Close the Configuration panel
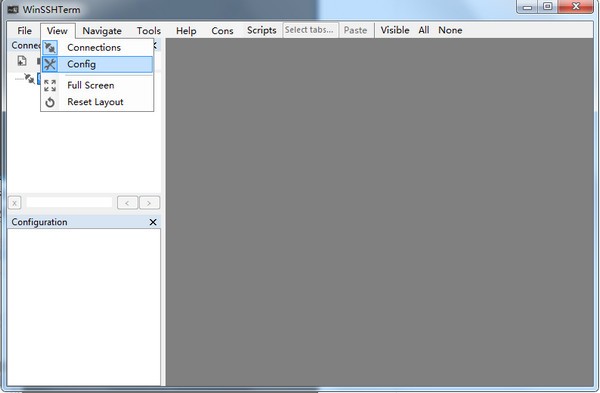This screenshot has width=600, height=393. (153, 222)
